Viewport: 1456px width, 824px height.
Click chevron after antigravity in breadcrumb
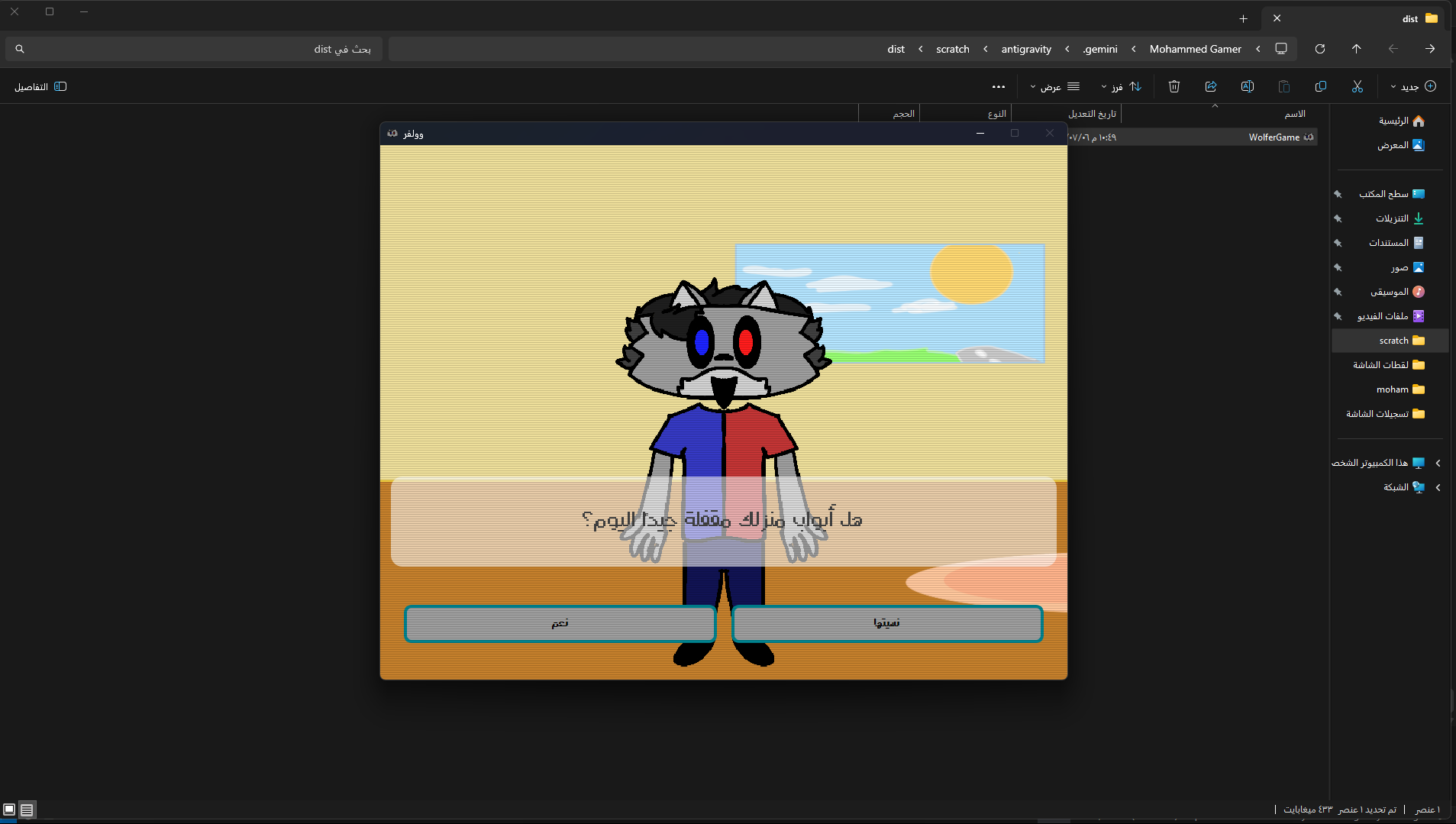point(985,49)
